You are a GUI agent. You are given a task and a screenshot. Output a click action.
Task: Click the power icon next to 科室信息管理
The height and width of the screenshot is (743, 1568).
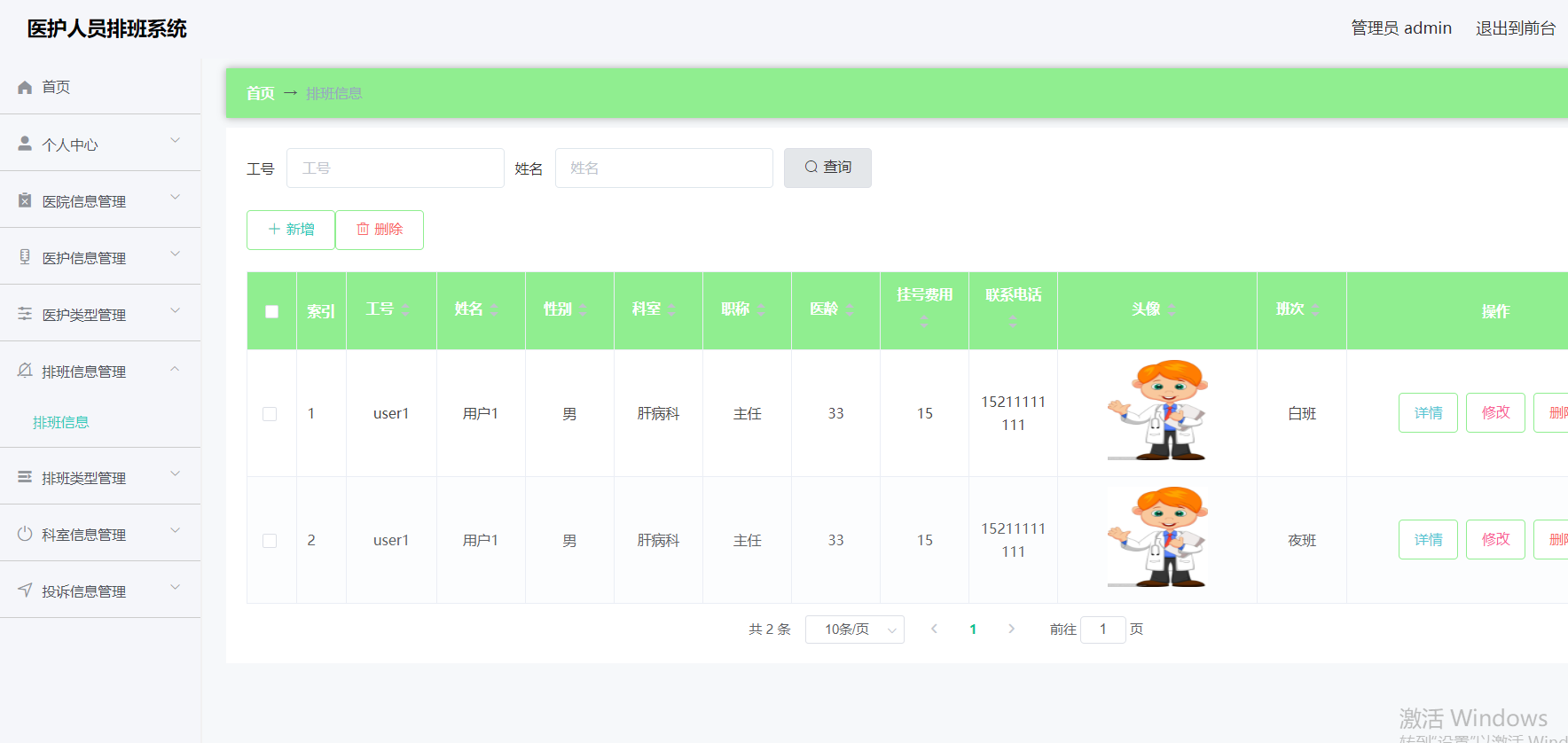click(x=25, y=534)
